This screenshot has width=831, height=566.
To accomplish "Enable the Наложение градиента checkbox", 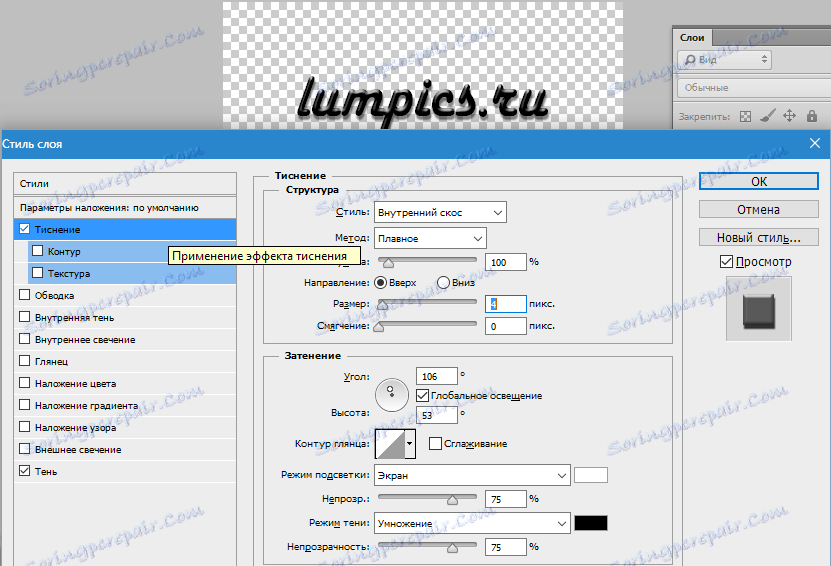I will coord(24,405).
